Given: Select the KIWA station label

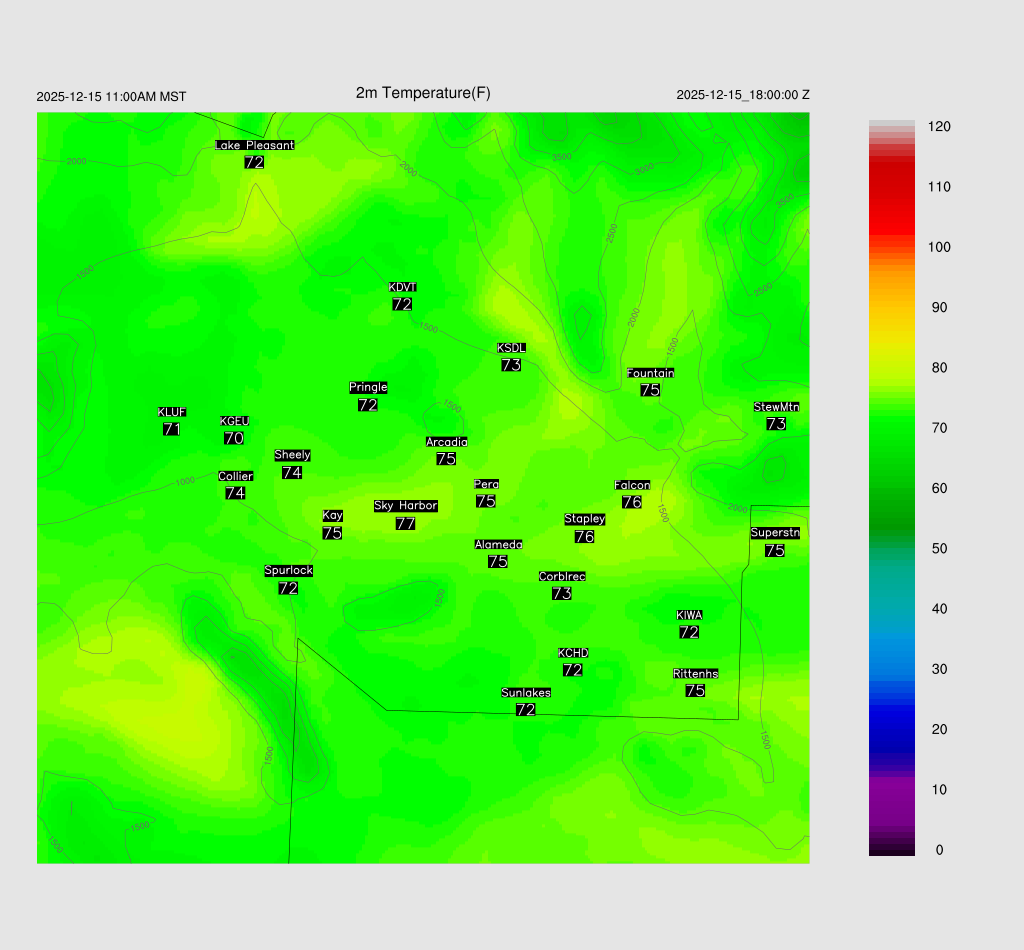Looking at the screenshot, I should [x=689, y=615].
